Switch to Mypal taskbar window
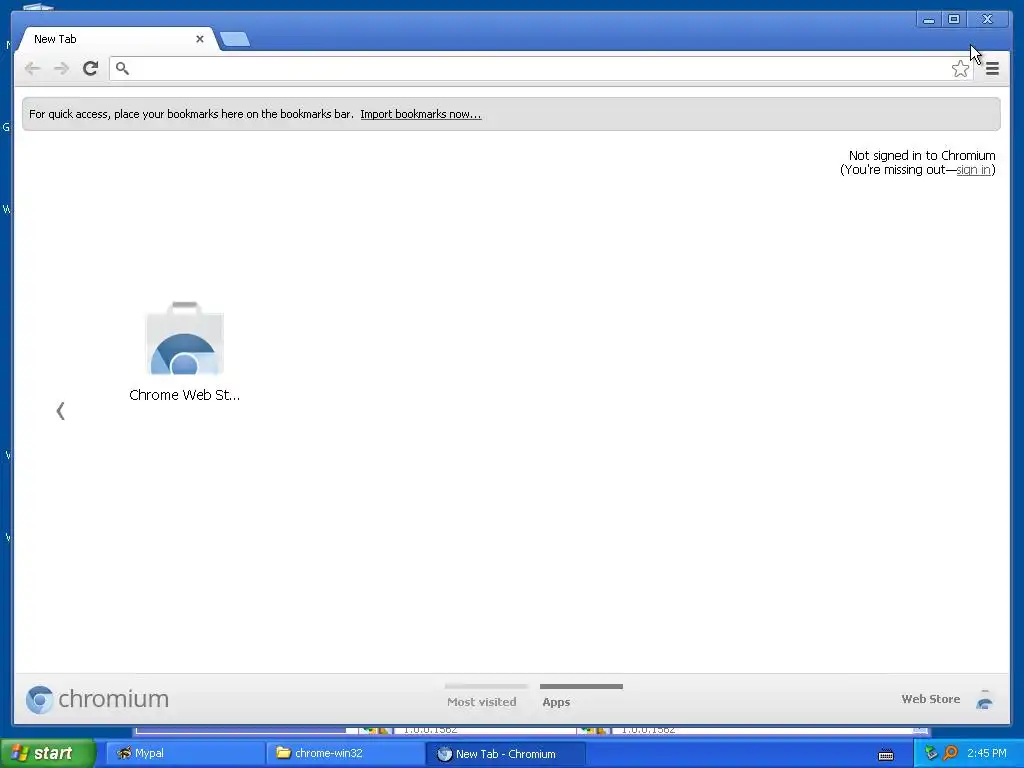Screen dimensions: 1024x768 point(185,754)
